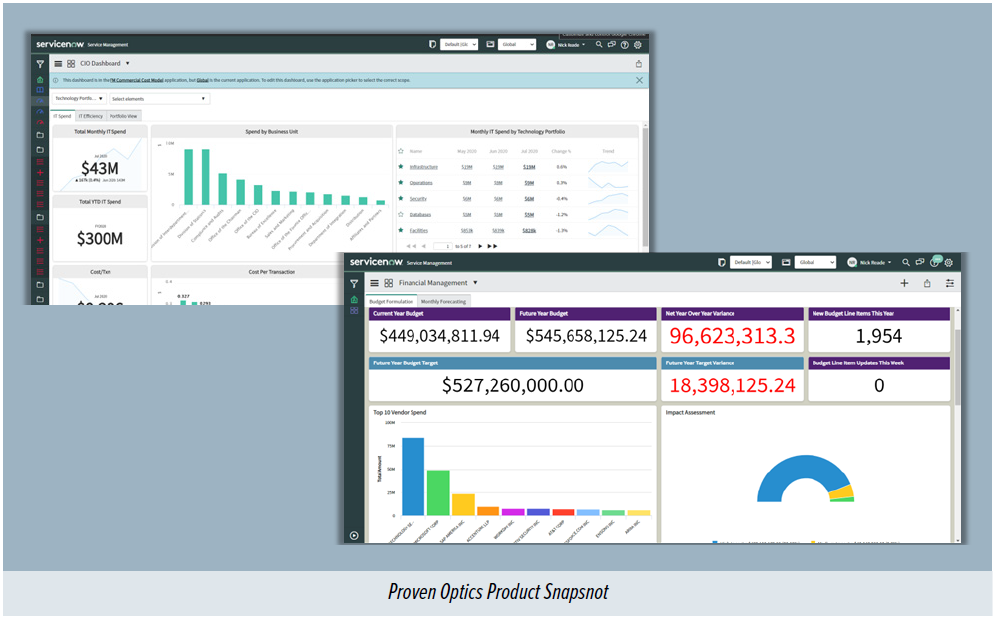Click the filter navigator icon in Financial Management window
The width and height of the screenshot is (997, 619).
[354, 283]
